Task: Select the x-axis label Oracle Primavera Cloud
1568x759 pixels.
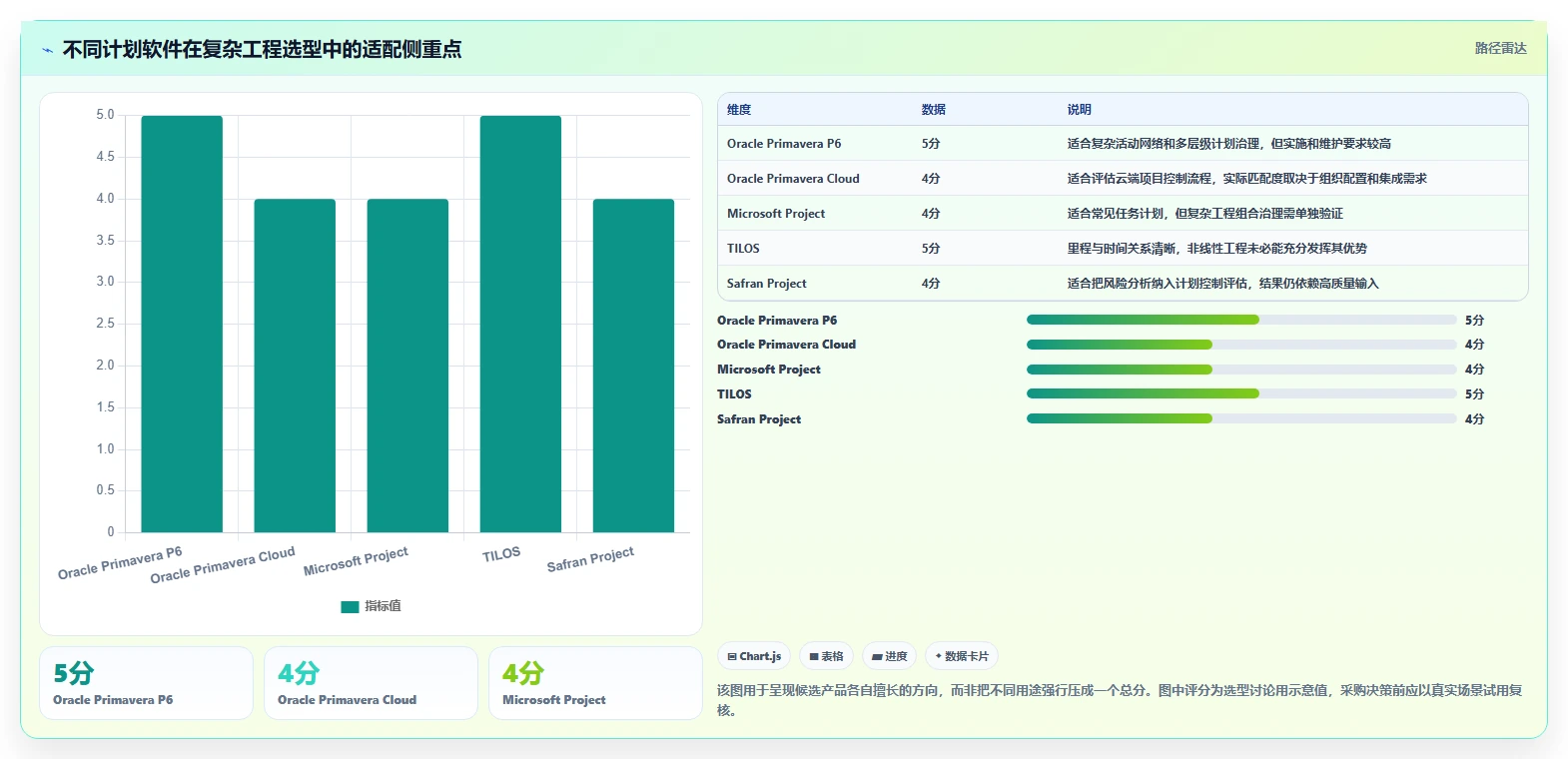Action: tap(223, 564)
